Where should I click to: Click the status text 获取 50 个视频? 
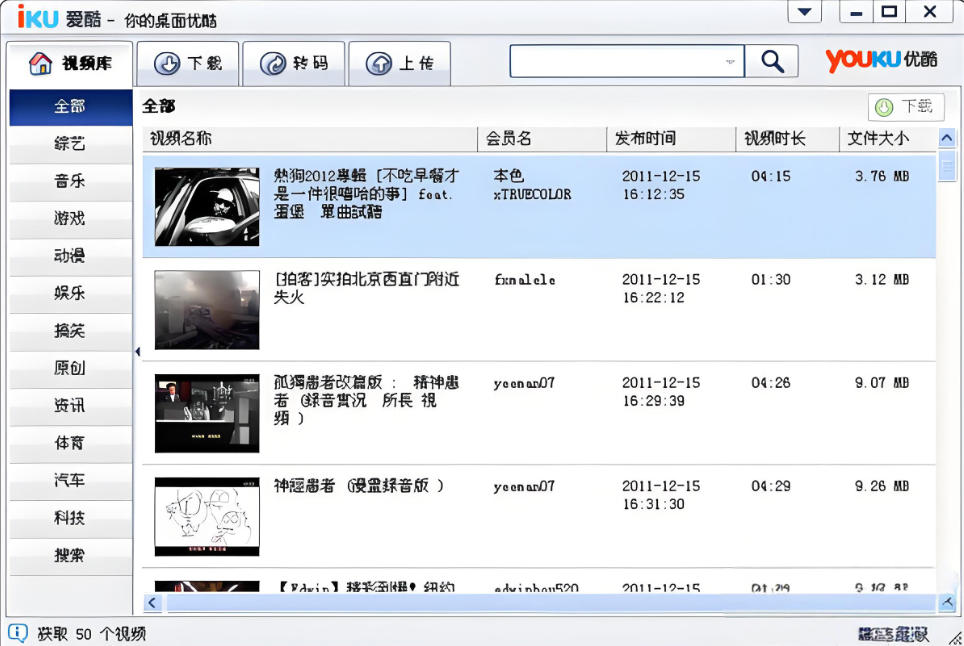[x=92, y=634]
